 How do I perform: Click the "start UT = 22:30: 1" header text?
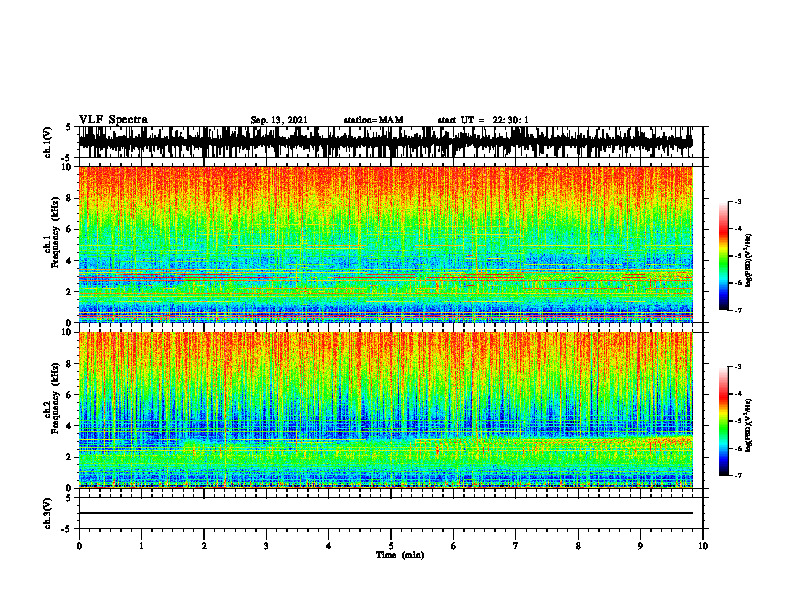click(x=483, y=120)
